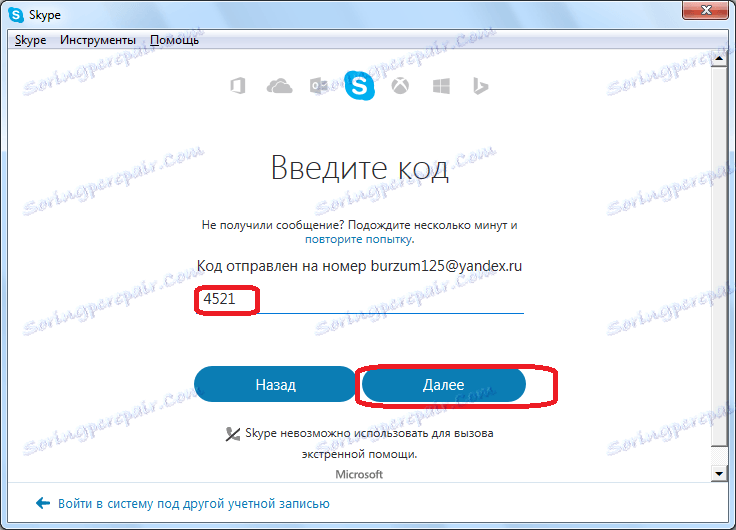Click the Skype title bar app icon
The image size is (736, 530).
(15, 15)
